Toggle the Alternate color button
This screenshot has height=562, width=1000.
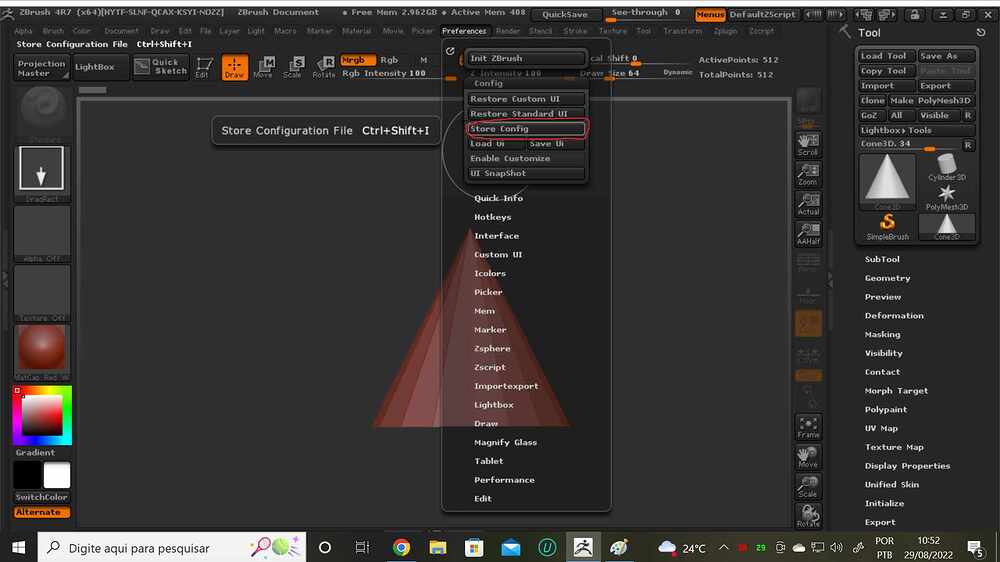point(41,512)
